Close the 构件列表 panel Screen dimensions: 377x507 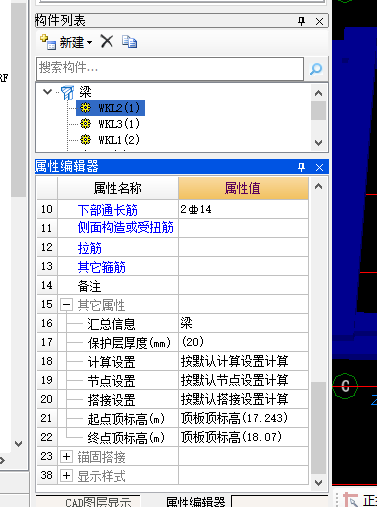coord(319,22)
